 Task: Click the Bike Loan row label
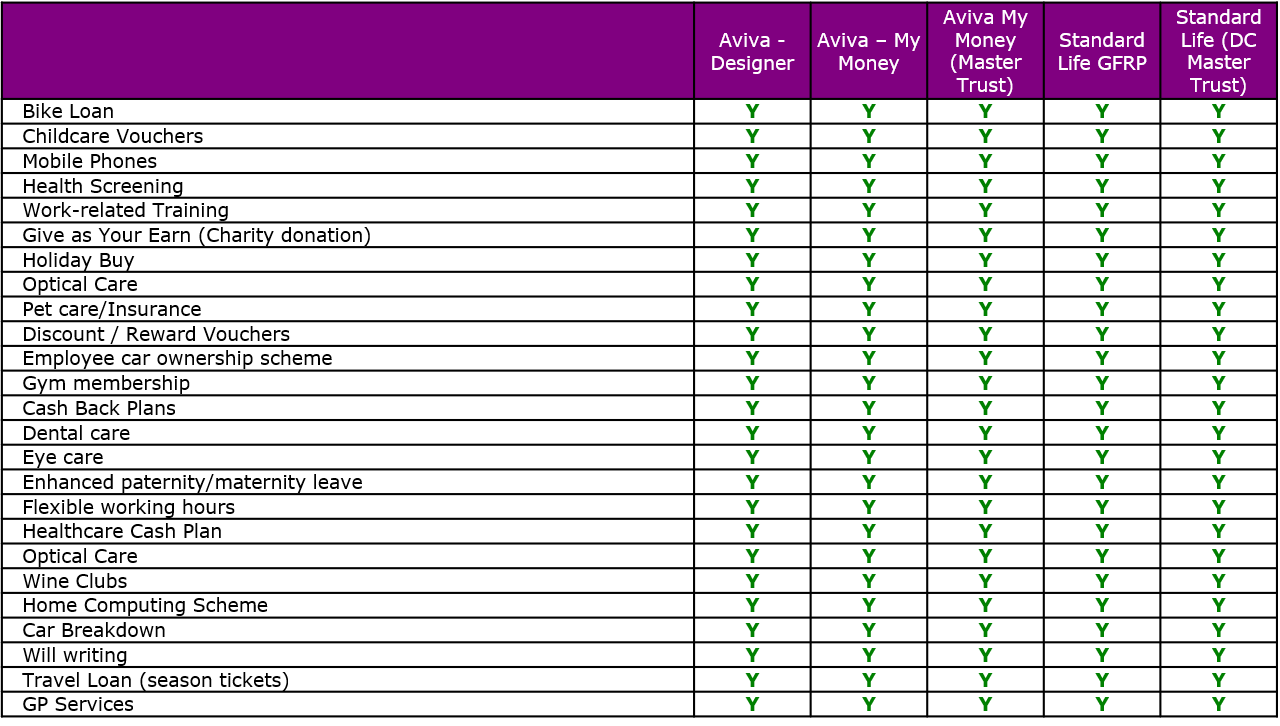pyautogui.click(x=68, y=111)
